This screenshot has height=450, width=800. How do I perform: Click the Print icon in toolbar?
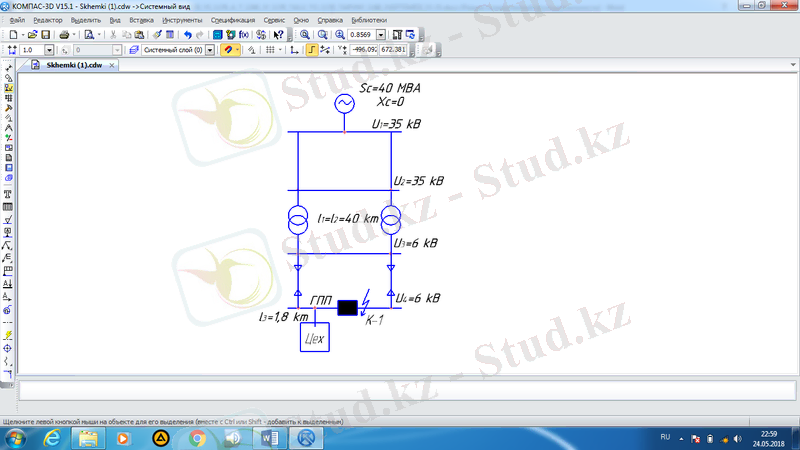coord(63,34)
